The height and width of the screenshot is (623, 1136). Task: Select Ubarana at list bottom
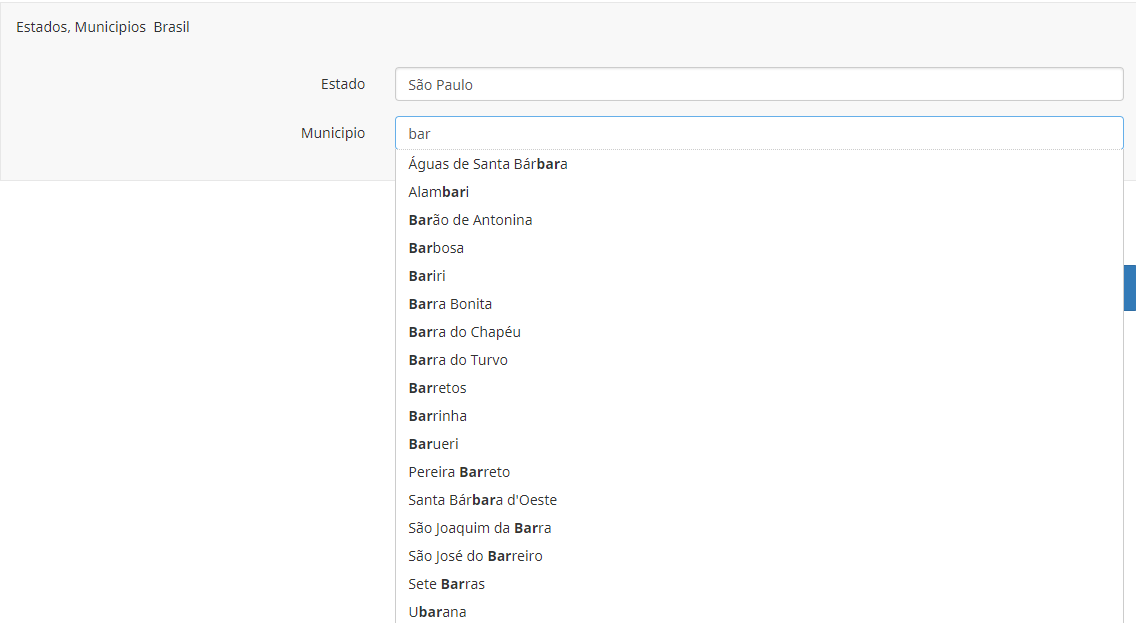point(437,611)
